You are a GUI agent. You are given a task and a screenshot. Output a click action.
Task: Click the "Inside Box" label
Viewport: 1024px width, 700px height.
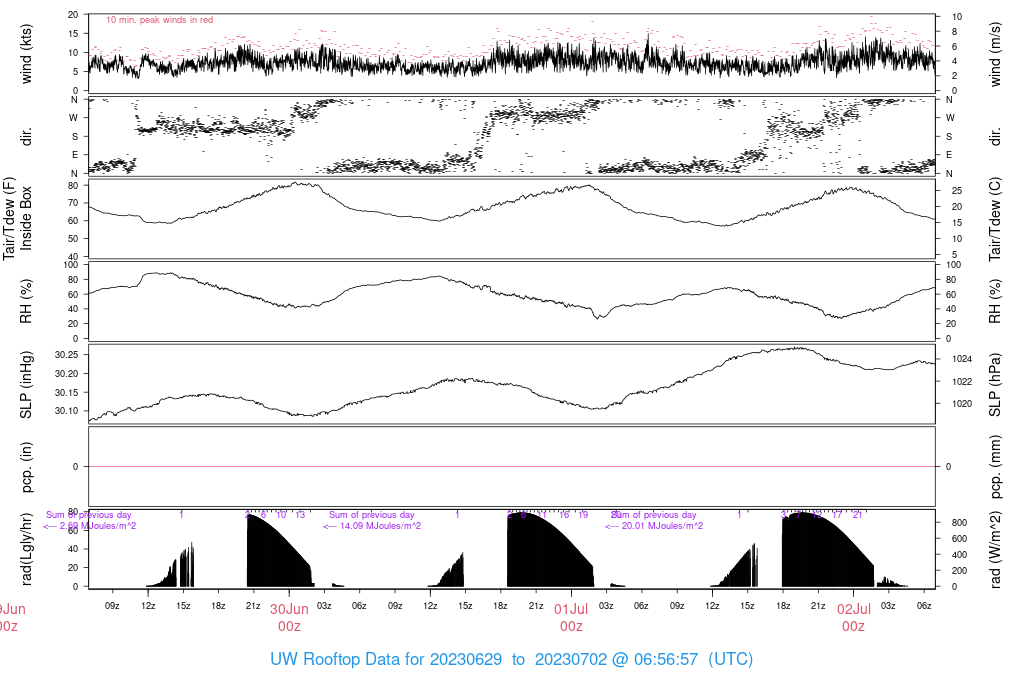pyautogui.click(x=26, y=218)
